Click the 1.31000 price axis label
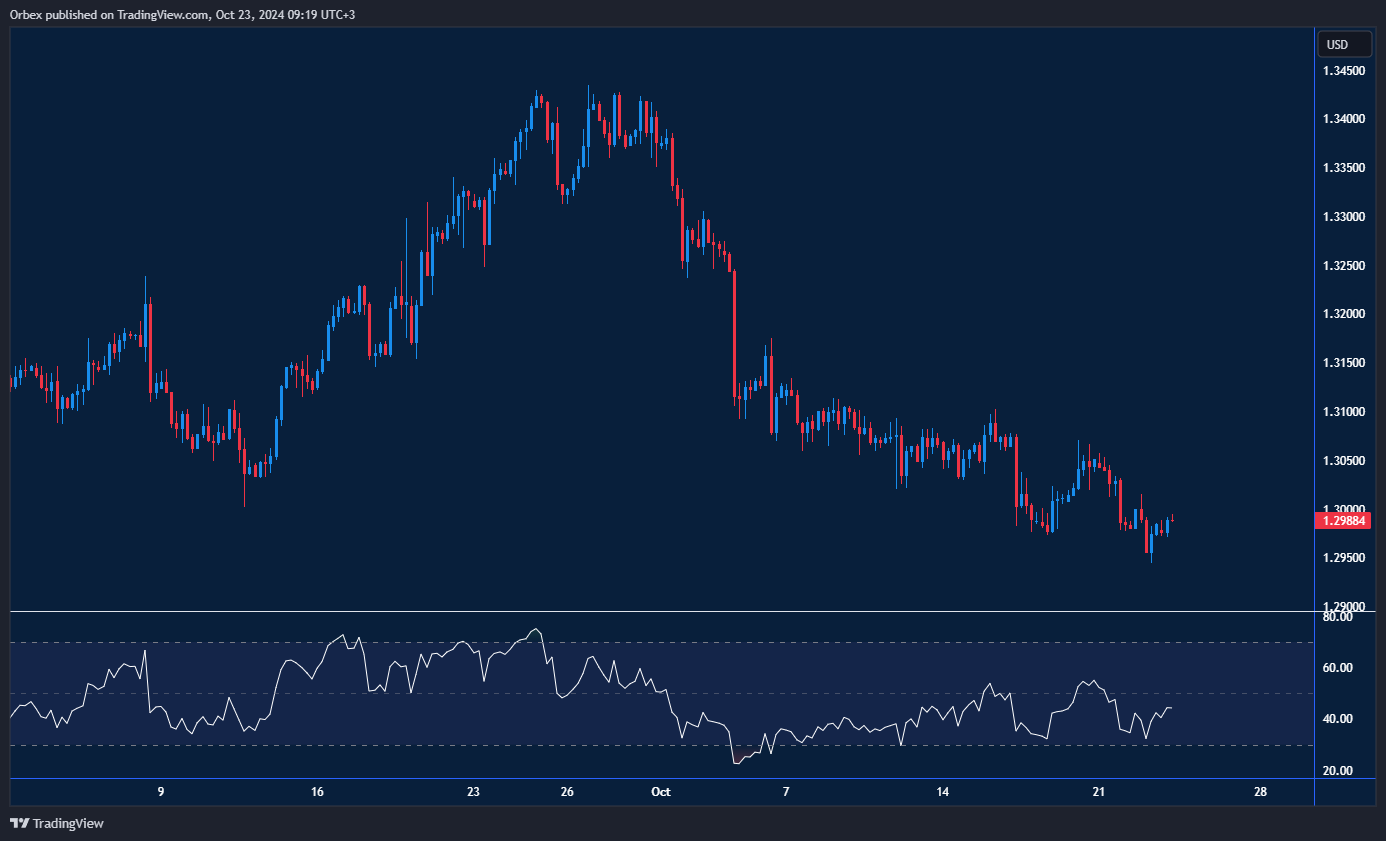Viewport: 1386px width, 841px height. pyautogui.click(x=1344, y=412)
